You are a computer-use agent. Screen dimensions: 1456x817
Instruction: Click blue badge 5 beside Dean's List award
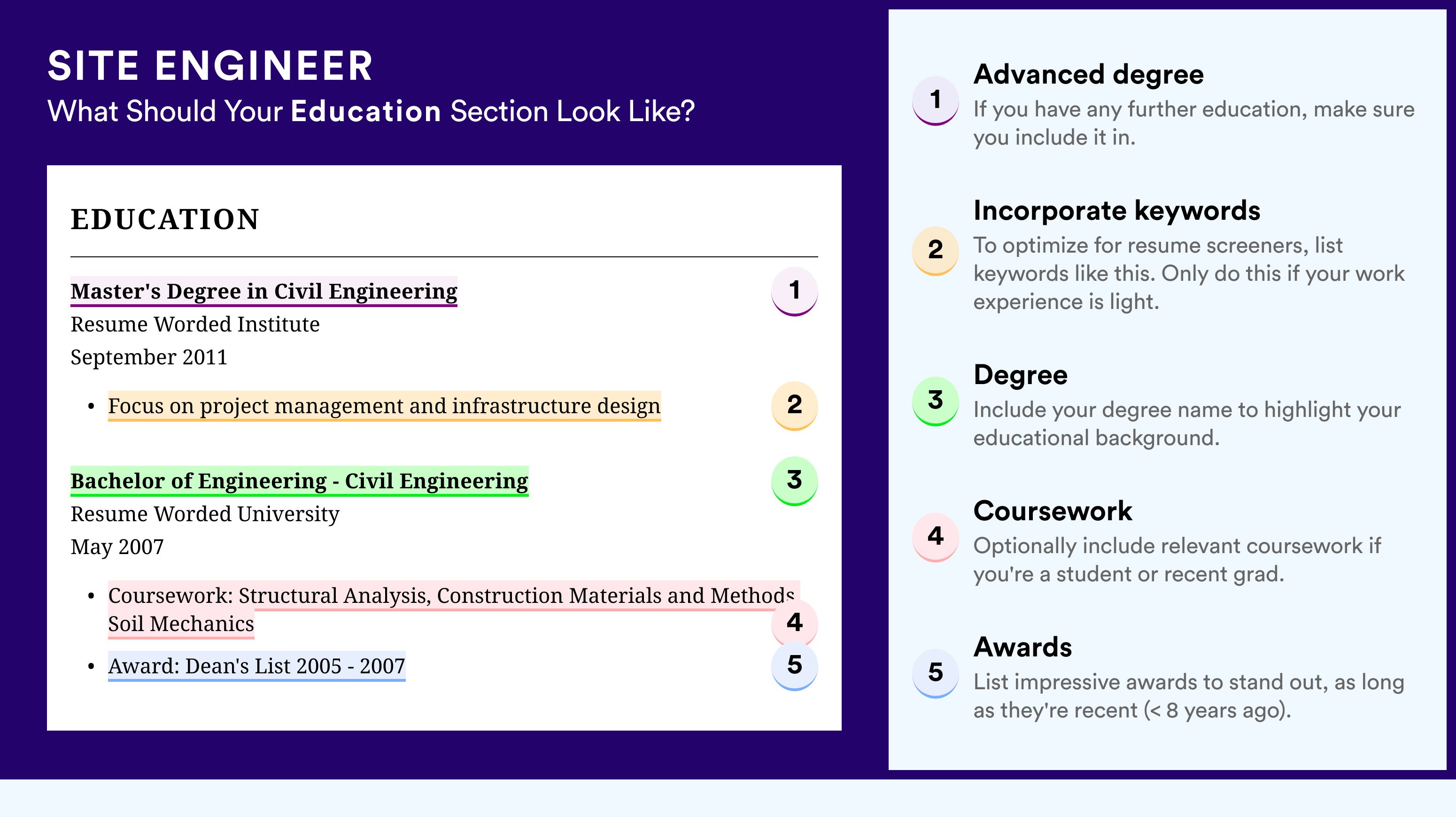(x=794, y=666)
